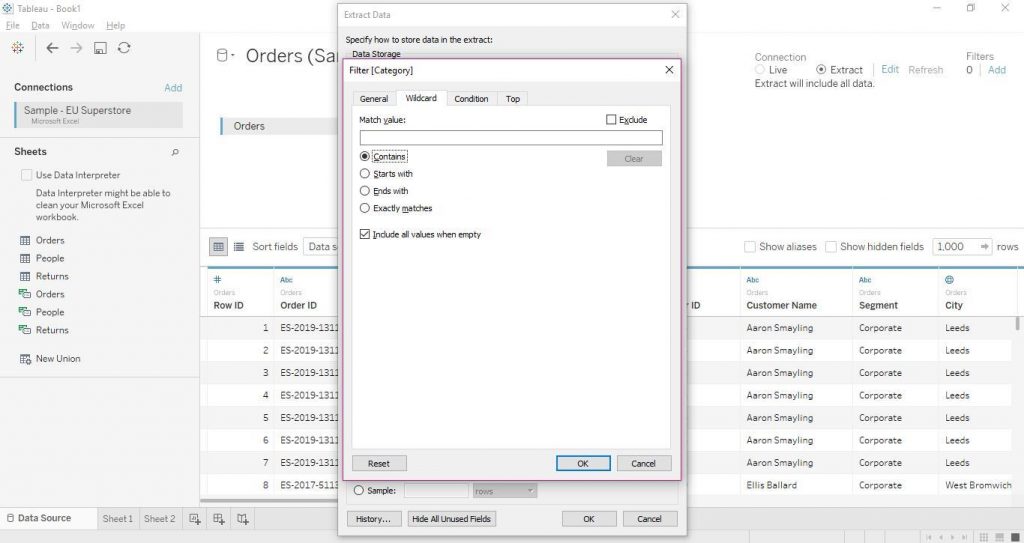Screen dimensions: 1024x543
Task: Tick the Show aliases checkbox
Action: (x=750, y=246)
